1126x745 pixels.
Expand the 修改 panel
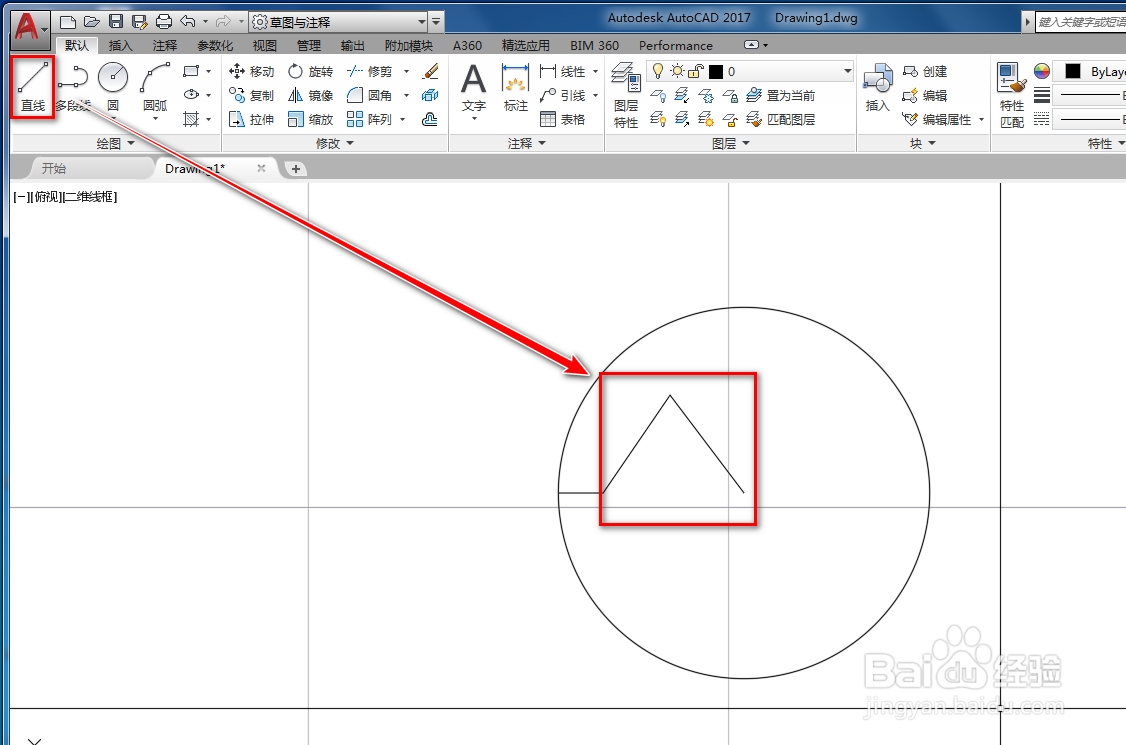(335, 143)
